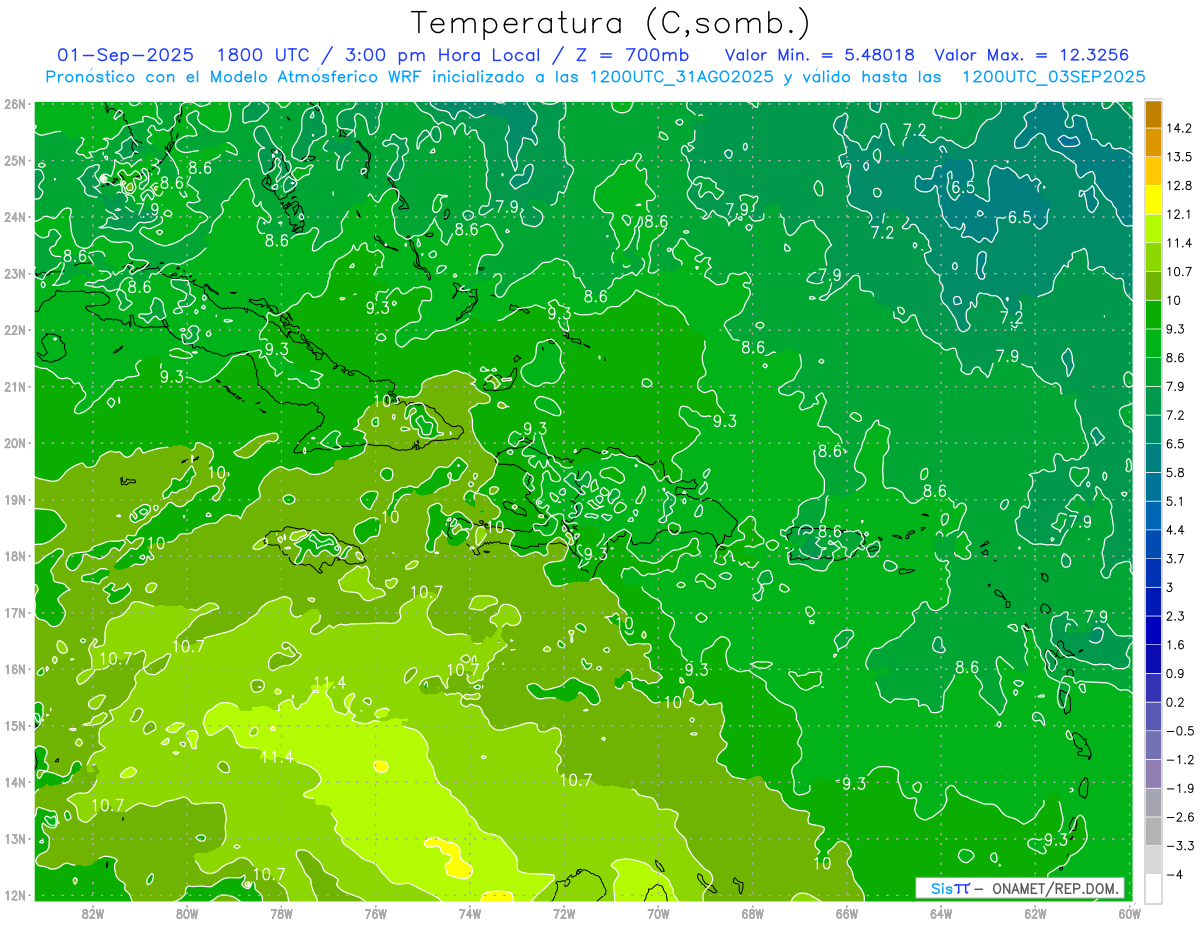The width and height of the screenshot is (1200, 927).
Task: Click the colorbar label -3.3
Action: 1180,846
